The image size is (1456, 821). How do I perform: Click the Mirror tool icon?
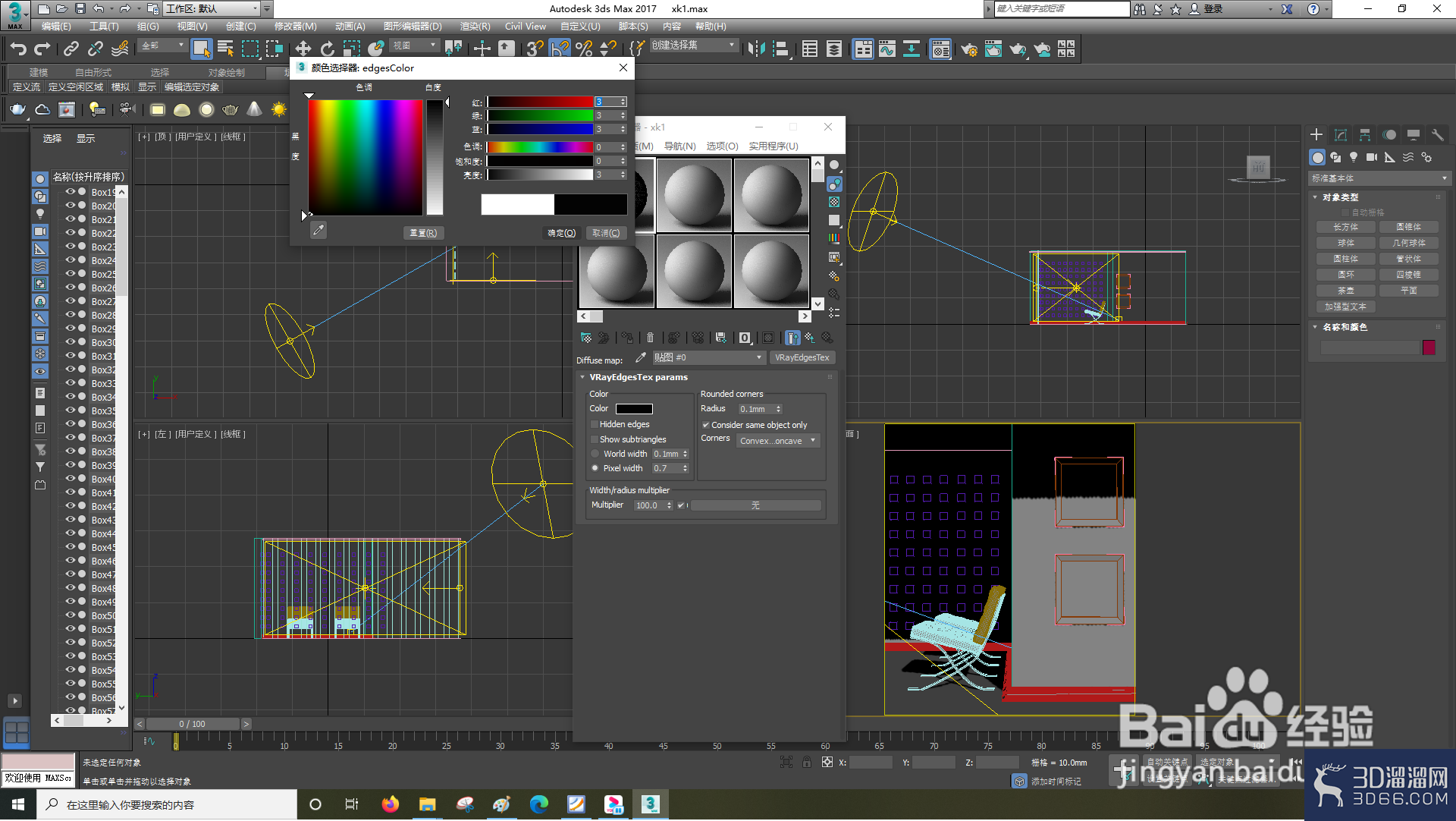tap(756, 49)
